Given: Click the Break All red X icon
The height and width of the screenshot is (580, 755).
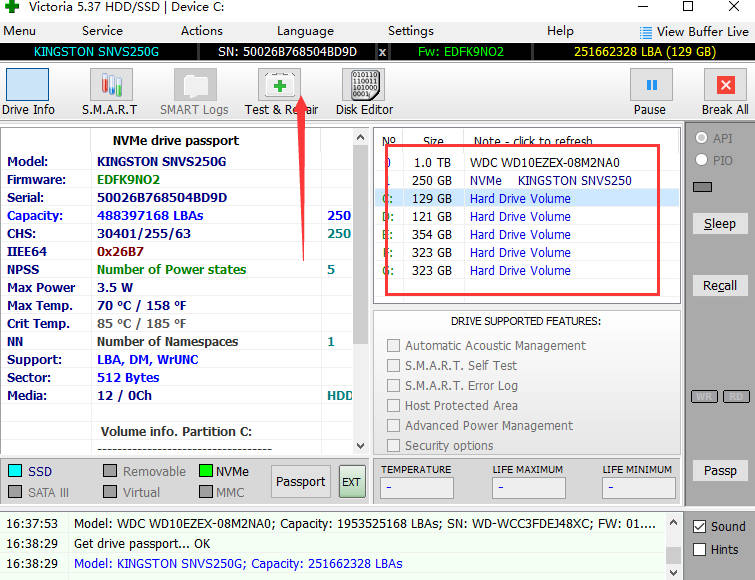Looking at the screenshot, I should pos(725,85).
